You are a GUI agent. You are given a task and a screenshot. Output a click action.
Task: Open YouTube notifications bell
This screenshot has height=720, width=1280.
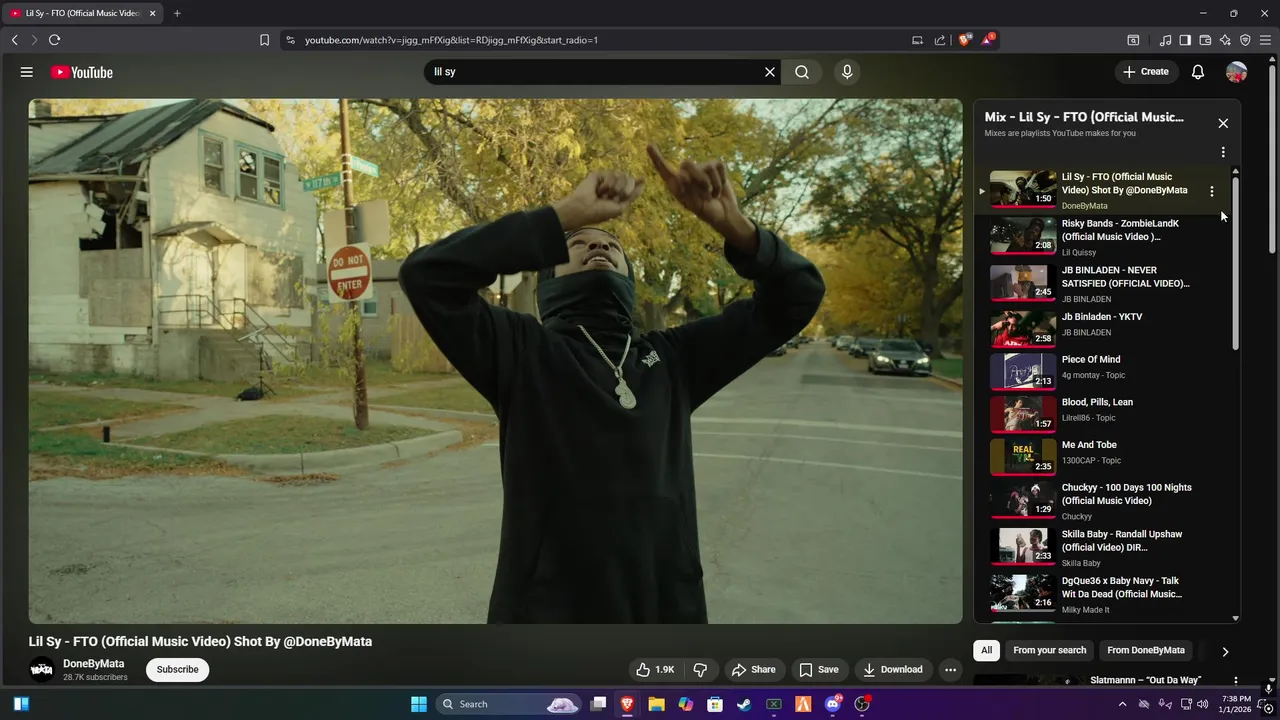(x=1198, y=72)
